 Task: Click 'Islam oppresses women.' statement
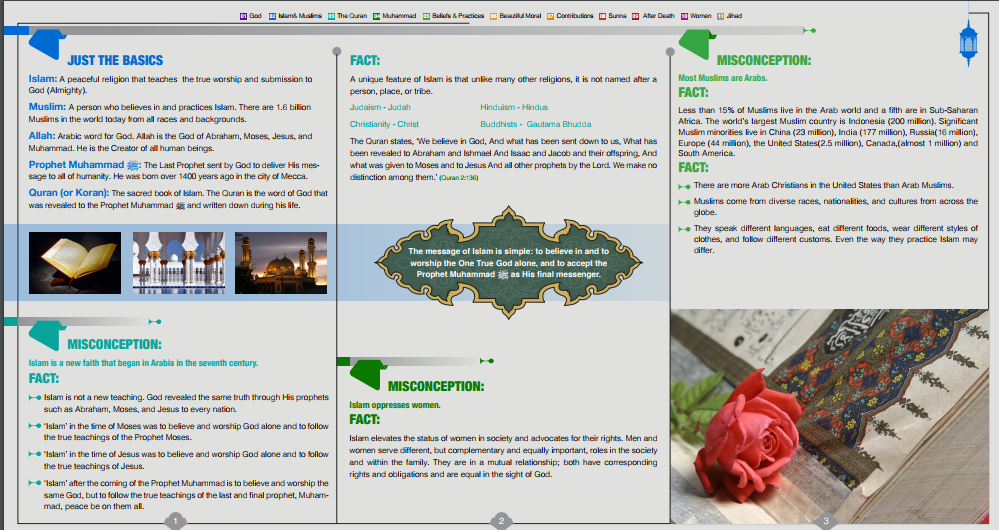pyautogui.click(x=394, y=405)
